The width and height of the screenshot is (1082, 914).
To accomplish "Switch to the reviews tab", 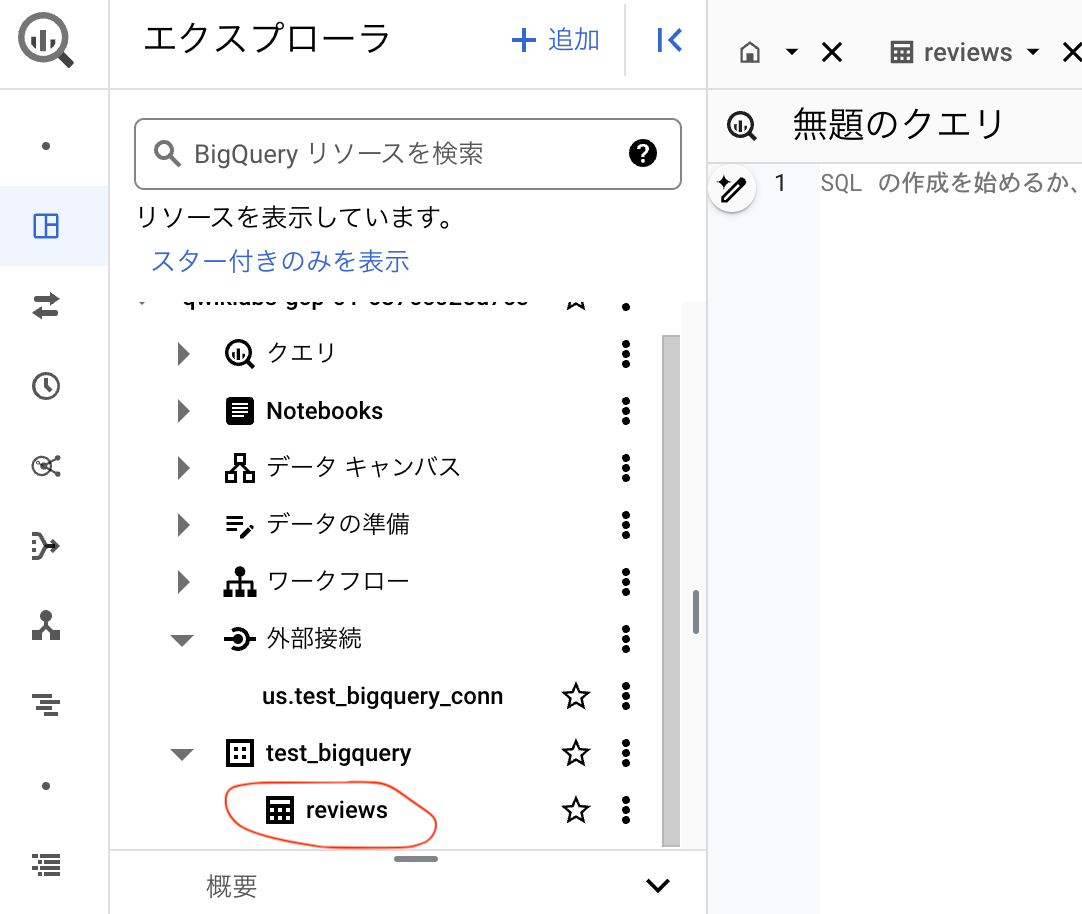I will tap(951, 52).
